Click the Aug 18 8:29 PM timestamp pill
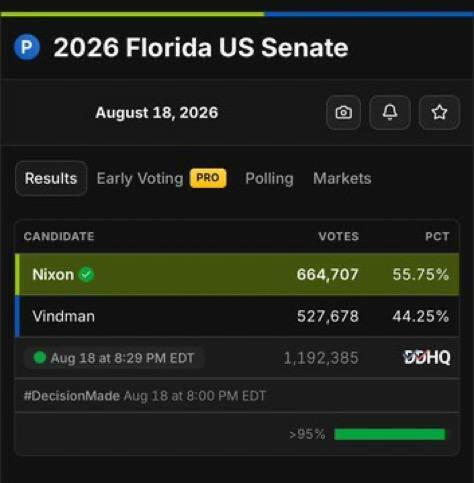 [114, 358]
